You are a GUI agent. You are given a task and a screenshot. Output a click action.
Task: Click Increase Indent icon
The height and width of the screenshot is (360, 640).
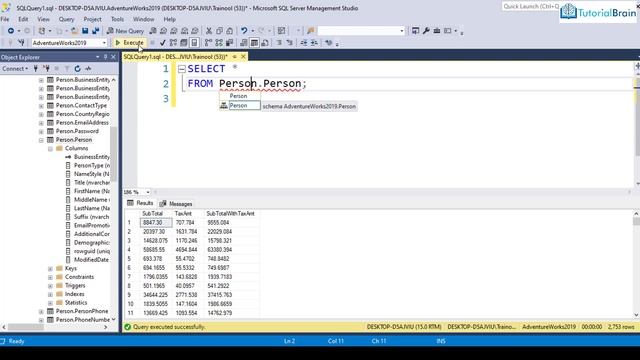[x=314, y=42]
